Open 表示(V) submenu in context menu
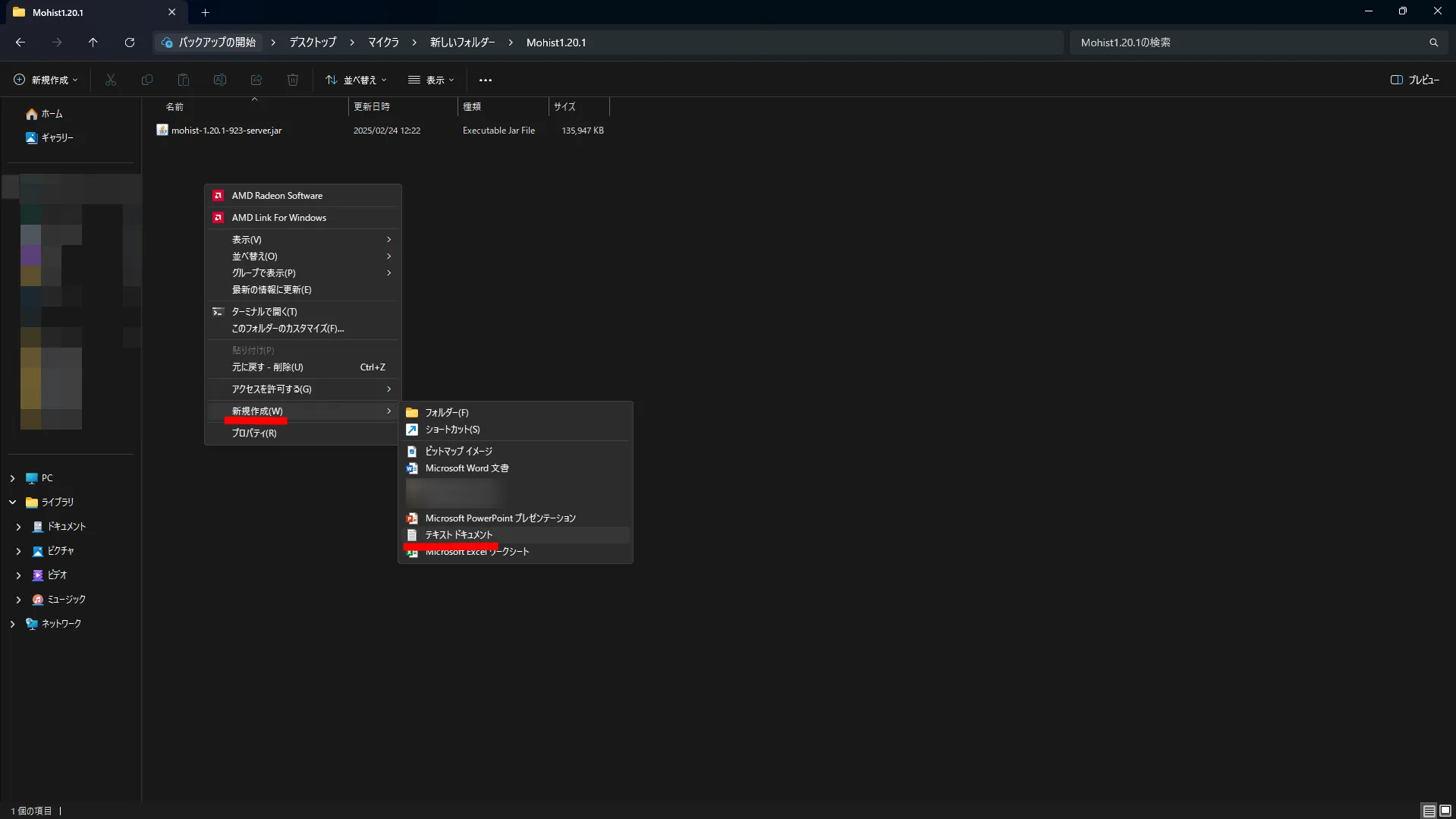Image resolution: width=1456 pixels, height=819 pixels. (303, 240)
